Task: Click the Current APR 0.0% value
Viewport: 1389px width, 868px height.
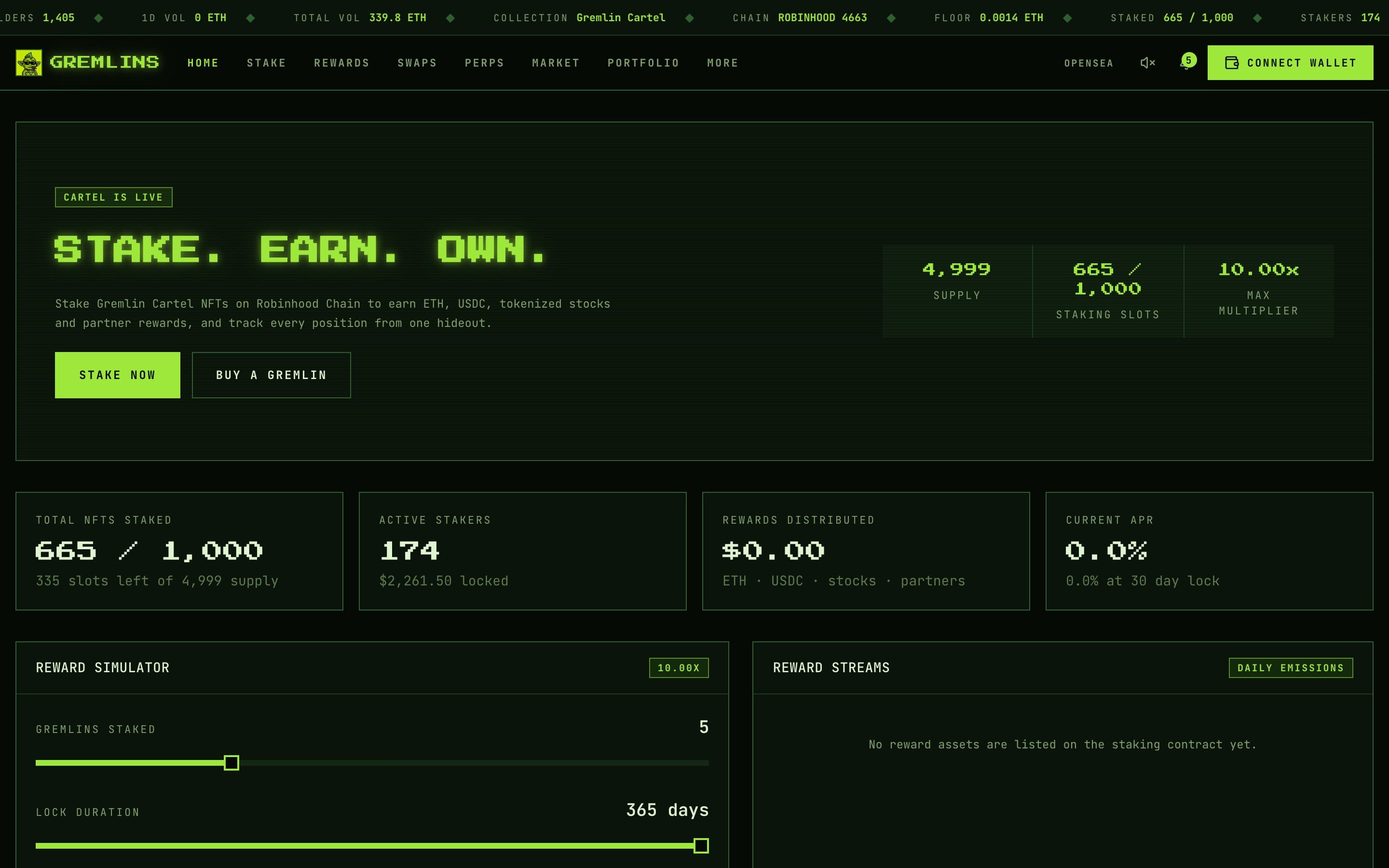Action: tap(1106, 551)
